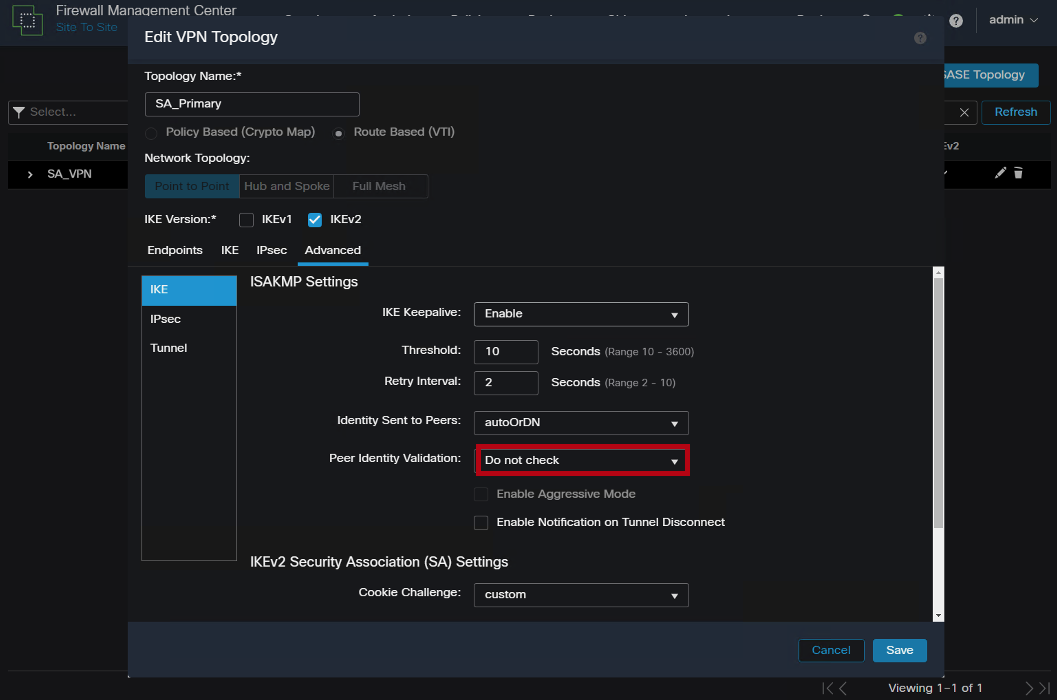Open the Edit VPN Topology dialog help icon

point(919,38)
